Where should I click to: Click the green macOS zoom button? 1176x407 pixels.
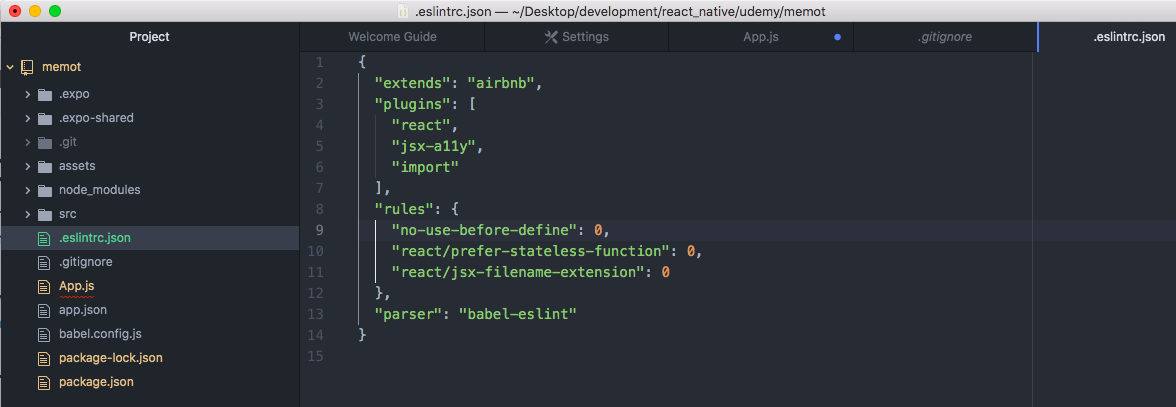54,11
